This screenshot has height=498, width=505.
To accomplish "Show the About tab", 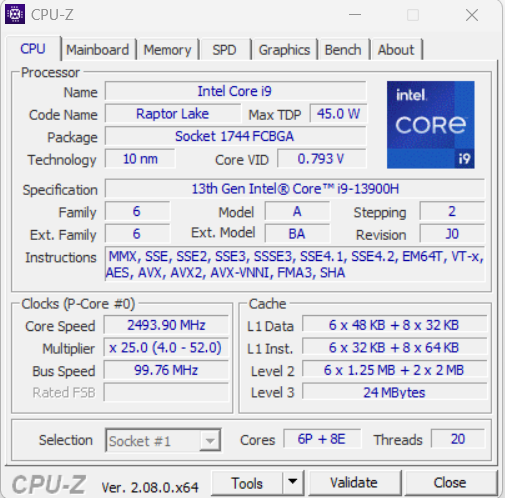I will (396, 50).
